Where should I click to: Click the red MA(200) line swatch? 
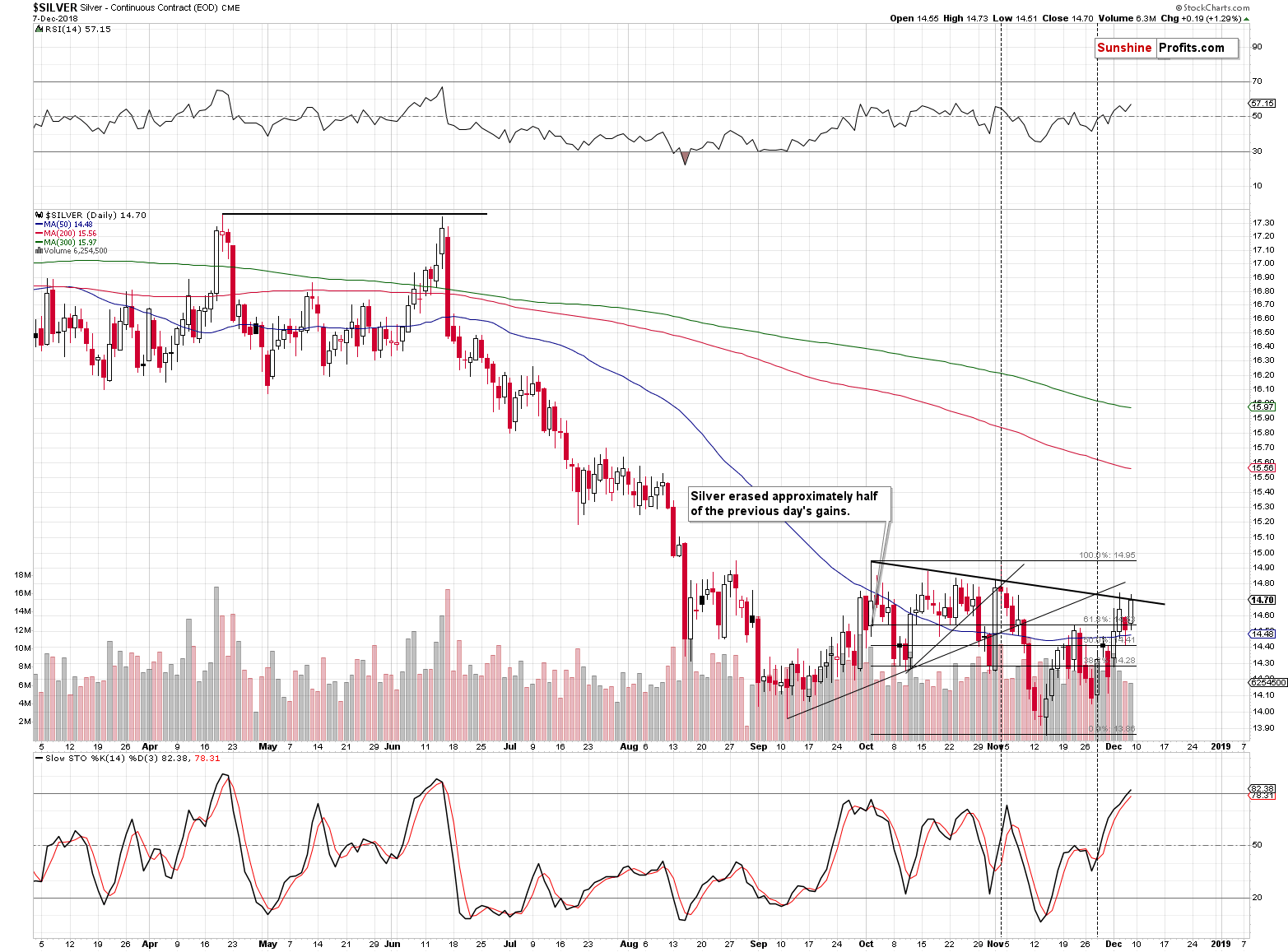coord(39,233)
